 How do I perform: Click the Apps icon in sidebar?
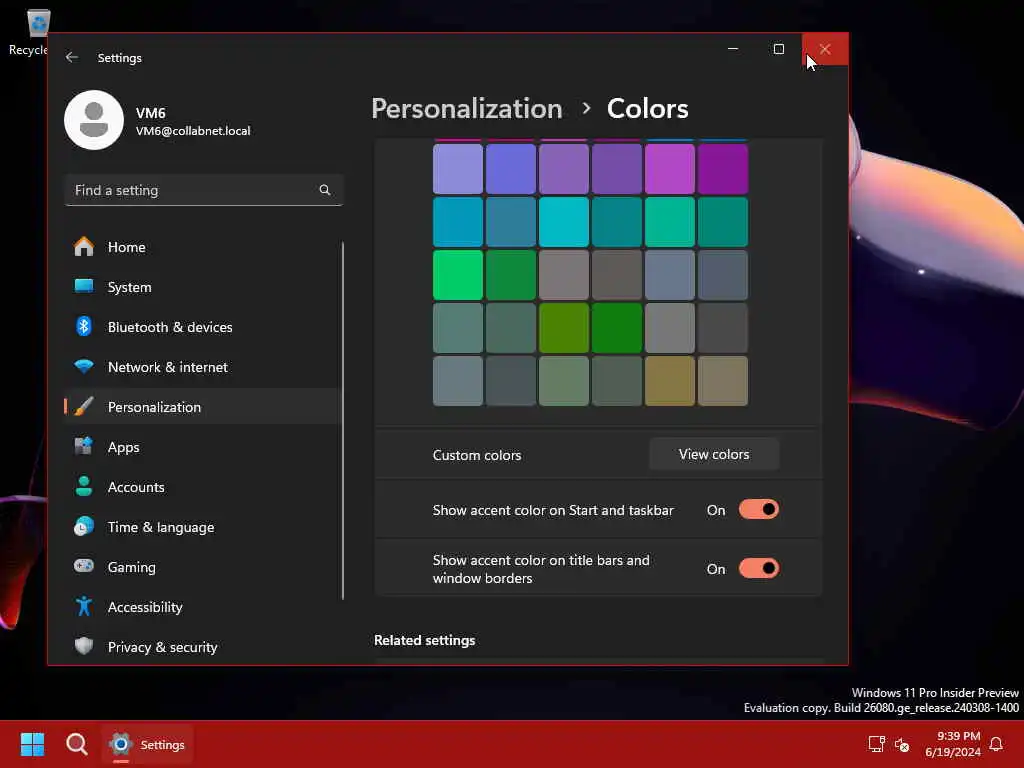(84, 447)
